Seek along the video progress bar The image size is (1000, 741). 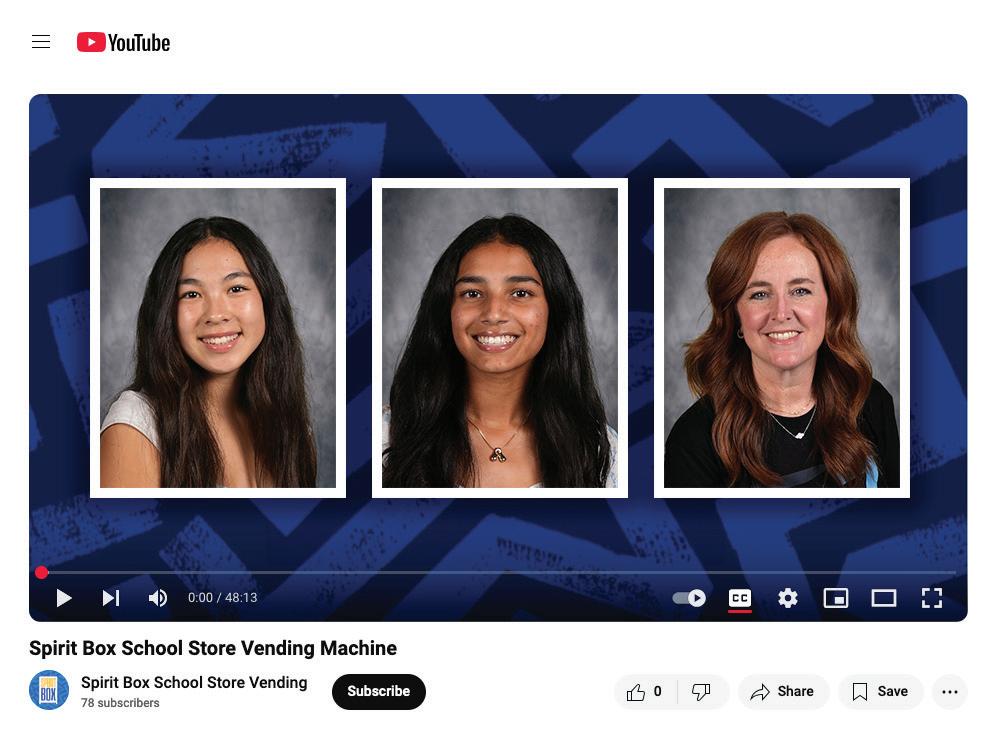coord(498,573)
